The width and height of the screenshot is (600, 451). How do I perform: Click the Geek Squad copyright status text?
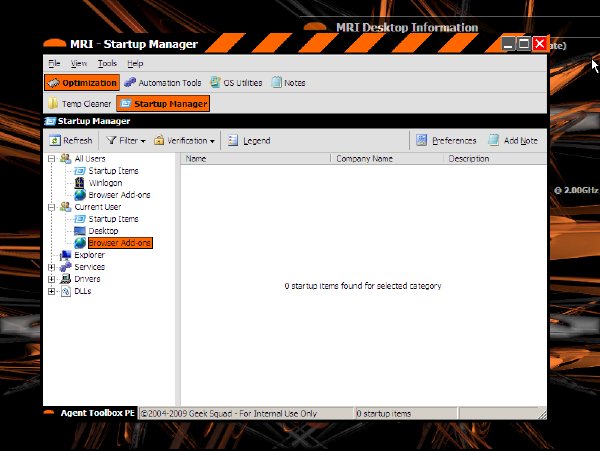click(x=229, y=414)
